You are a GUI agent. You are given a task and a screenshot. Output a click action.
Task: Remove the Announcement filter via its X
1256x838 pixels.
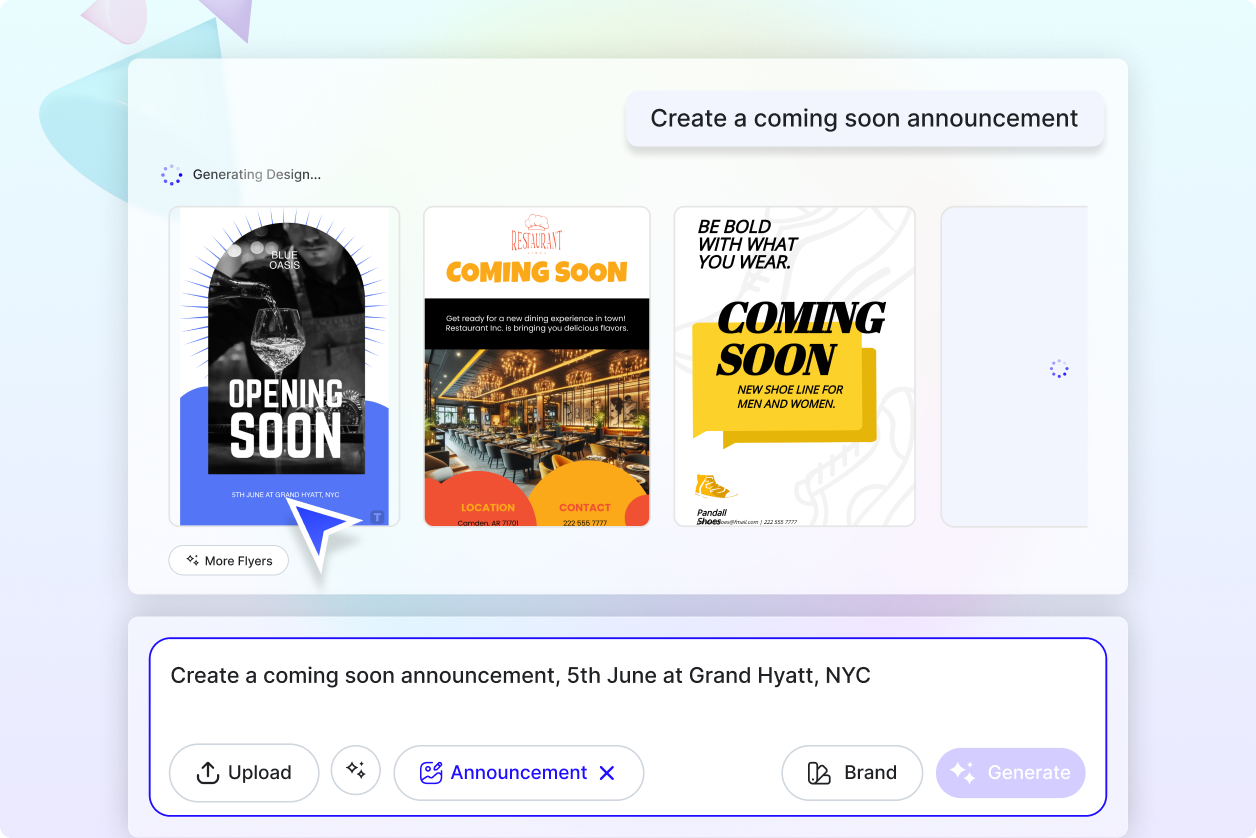click(607, 772)
